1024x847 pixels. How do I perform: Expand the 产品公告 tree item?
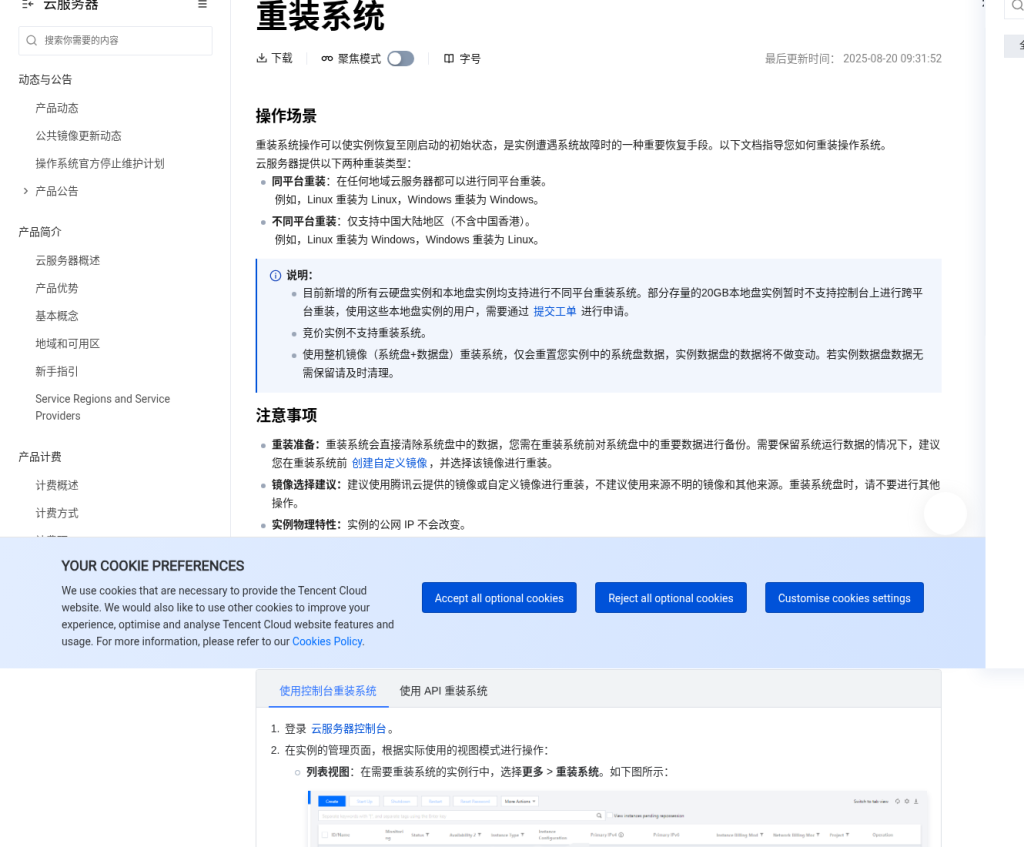pyautogui.click(x=25, y=191)
